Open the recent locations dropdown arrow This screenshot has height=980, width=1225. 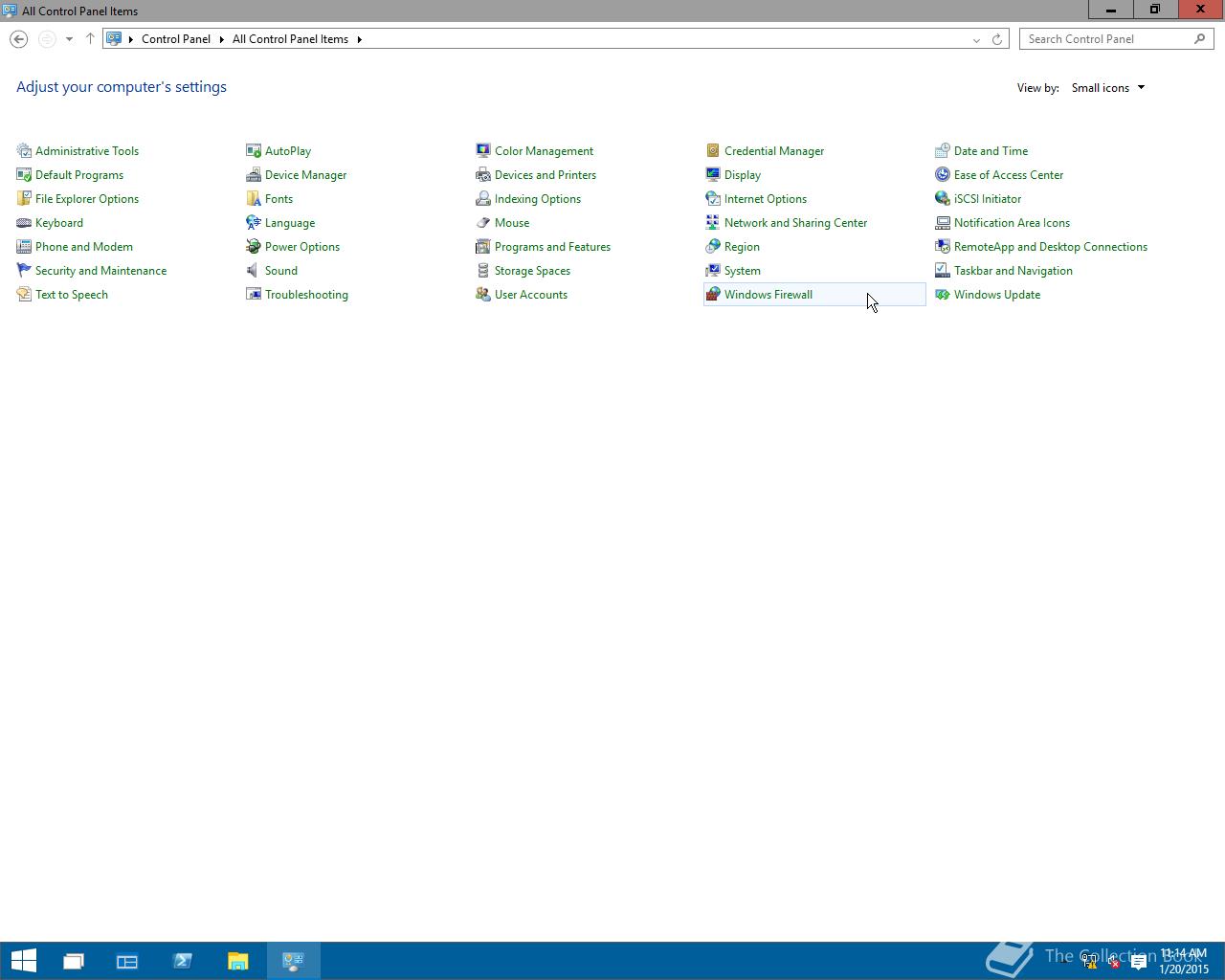69,39
